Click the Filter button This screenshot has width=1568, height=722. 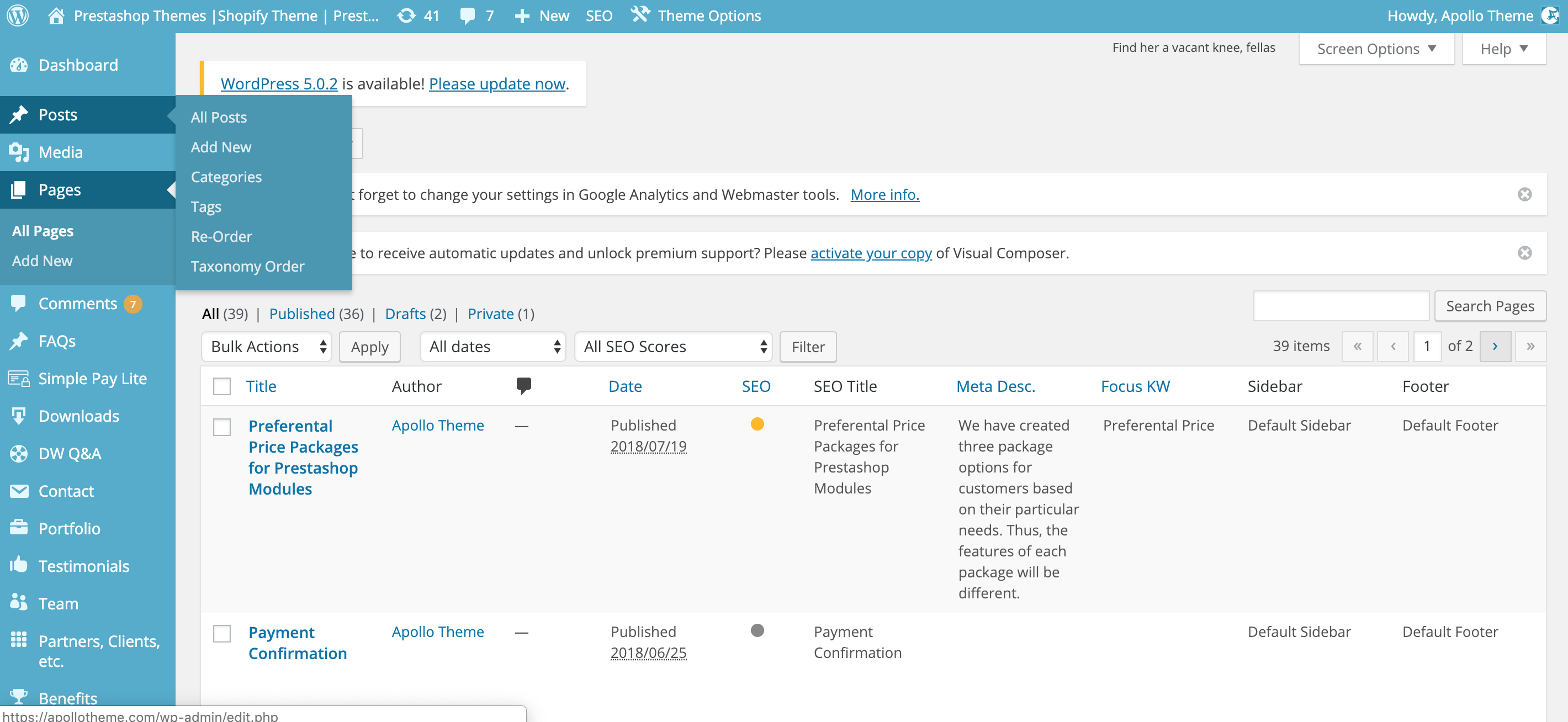pos(808,347)
